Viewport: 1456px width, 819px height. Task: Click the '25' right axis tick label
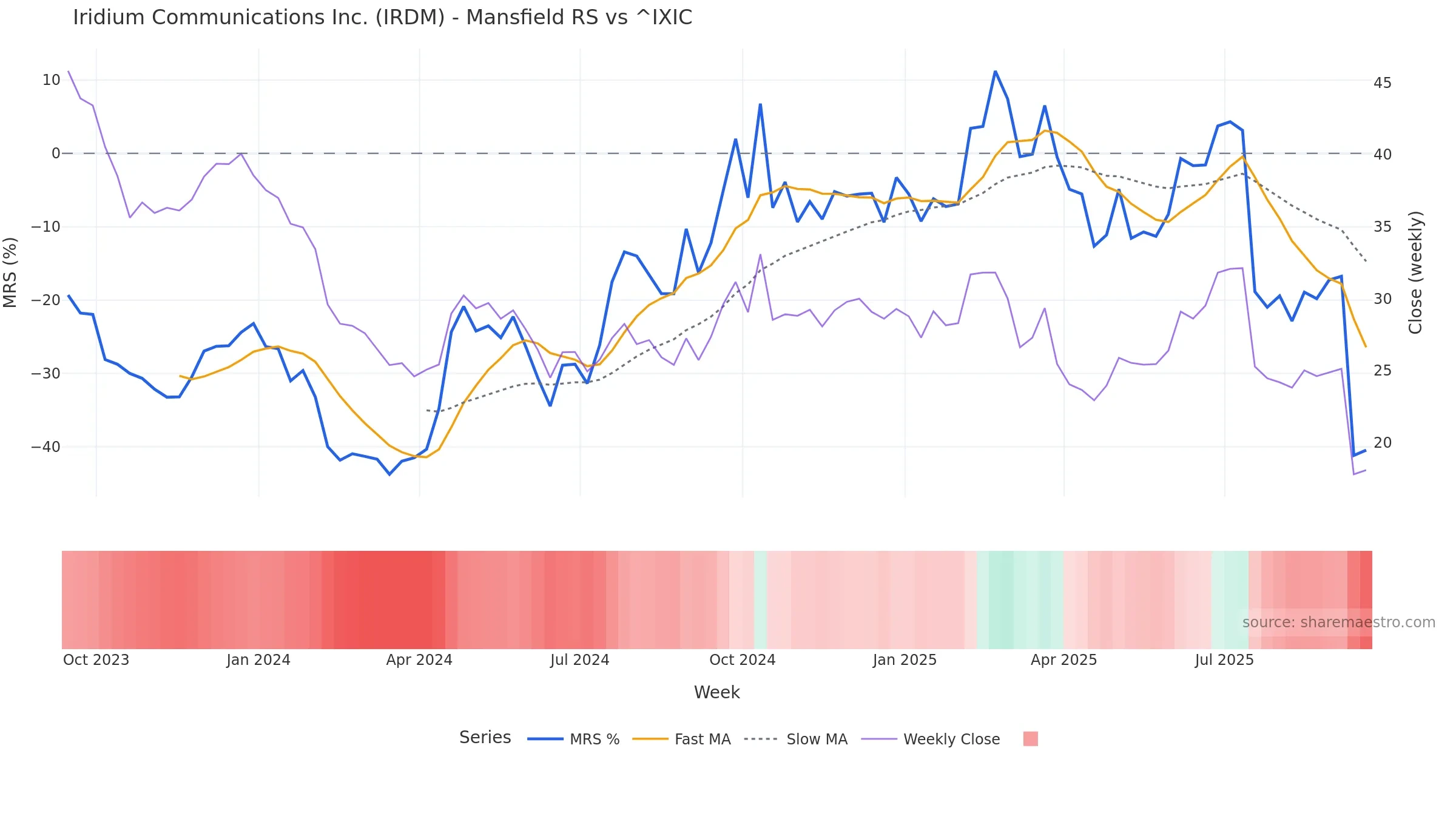[x=1383, y=371]
